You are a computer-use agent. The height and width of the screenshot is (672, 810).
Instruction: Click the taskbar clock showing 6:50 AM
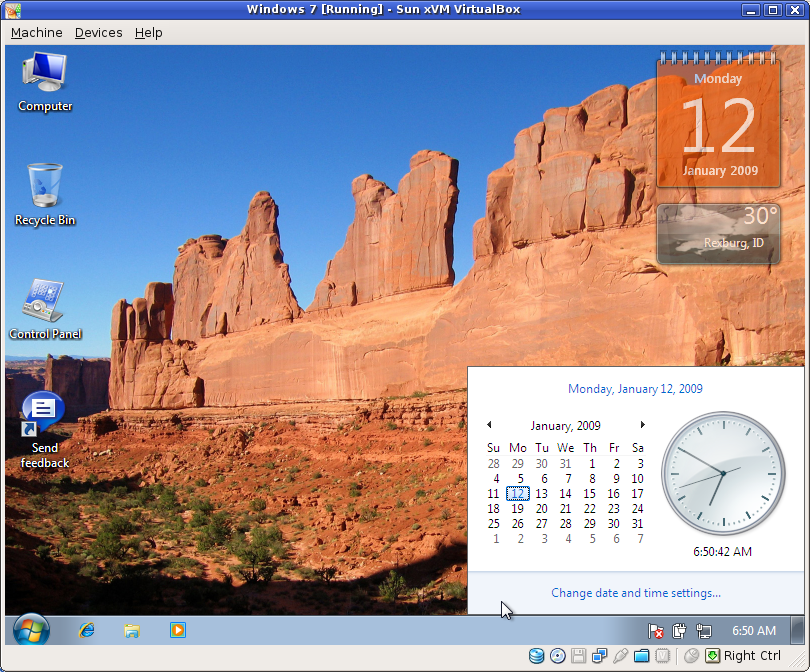pyautogui.click(x=753, y=631)
